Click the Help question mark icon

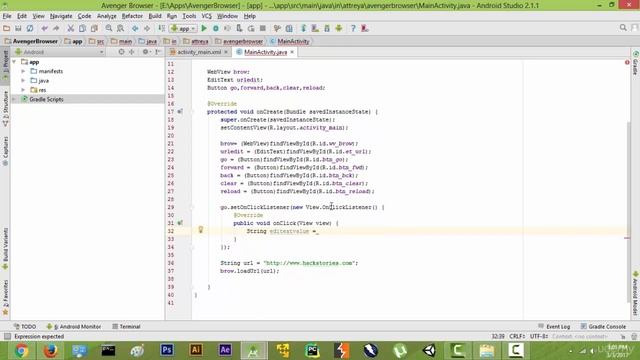(353, 28)
